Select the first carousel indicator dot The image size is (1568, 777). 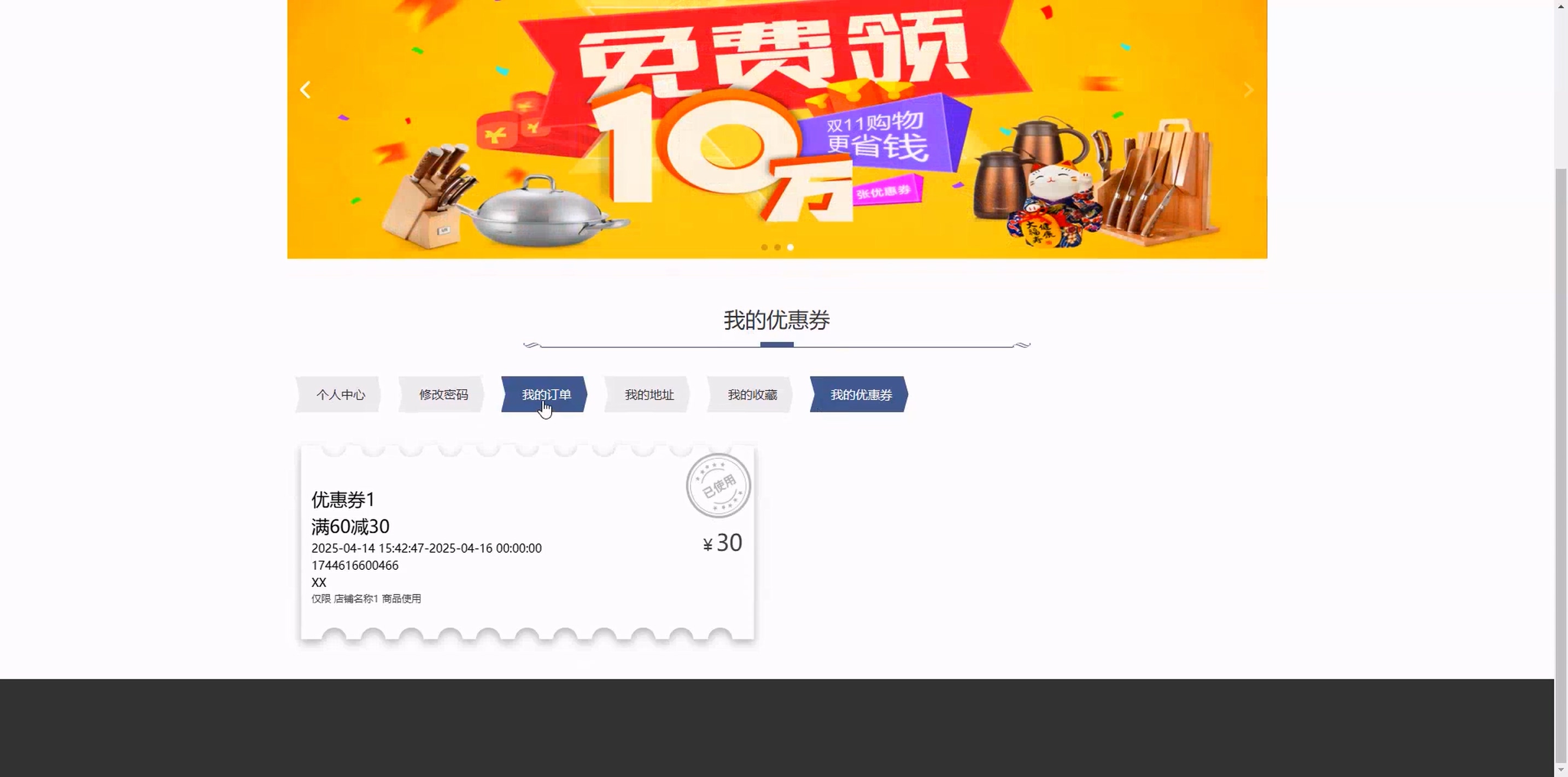764,247
